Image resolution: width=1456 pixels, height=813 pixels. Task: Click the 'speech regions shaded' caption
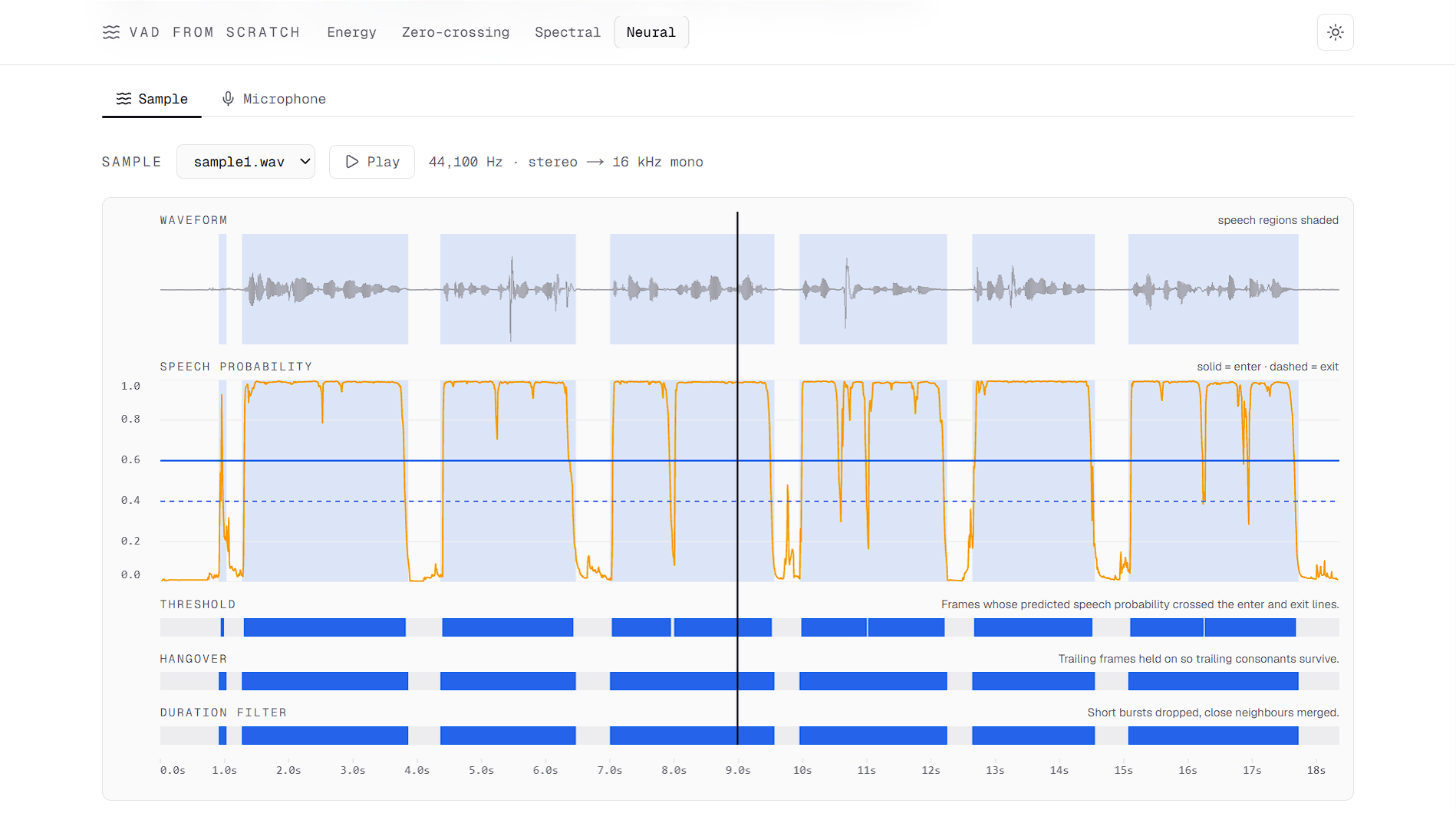[1278, 220]
